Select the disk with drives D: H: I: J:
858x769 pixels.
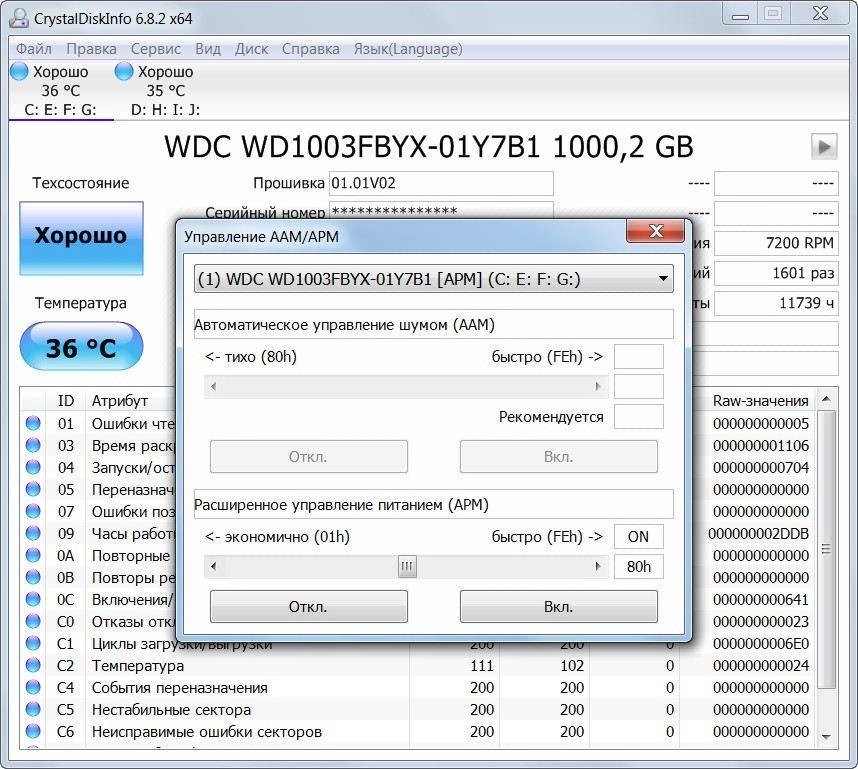click(x=164, y=90)
